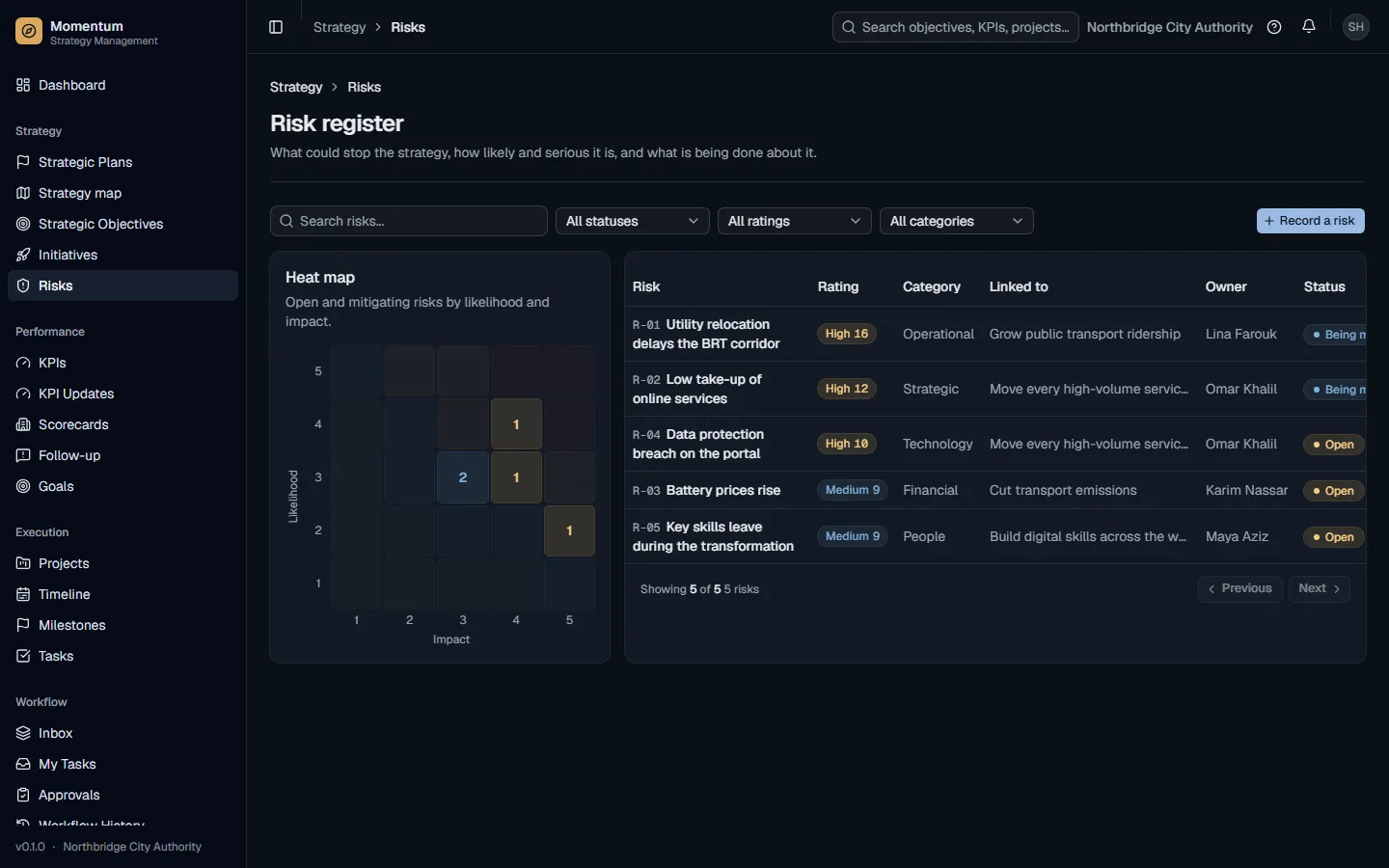Open KPI Updates in the sidebar
1389x868 pixels.
[123, 393]
